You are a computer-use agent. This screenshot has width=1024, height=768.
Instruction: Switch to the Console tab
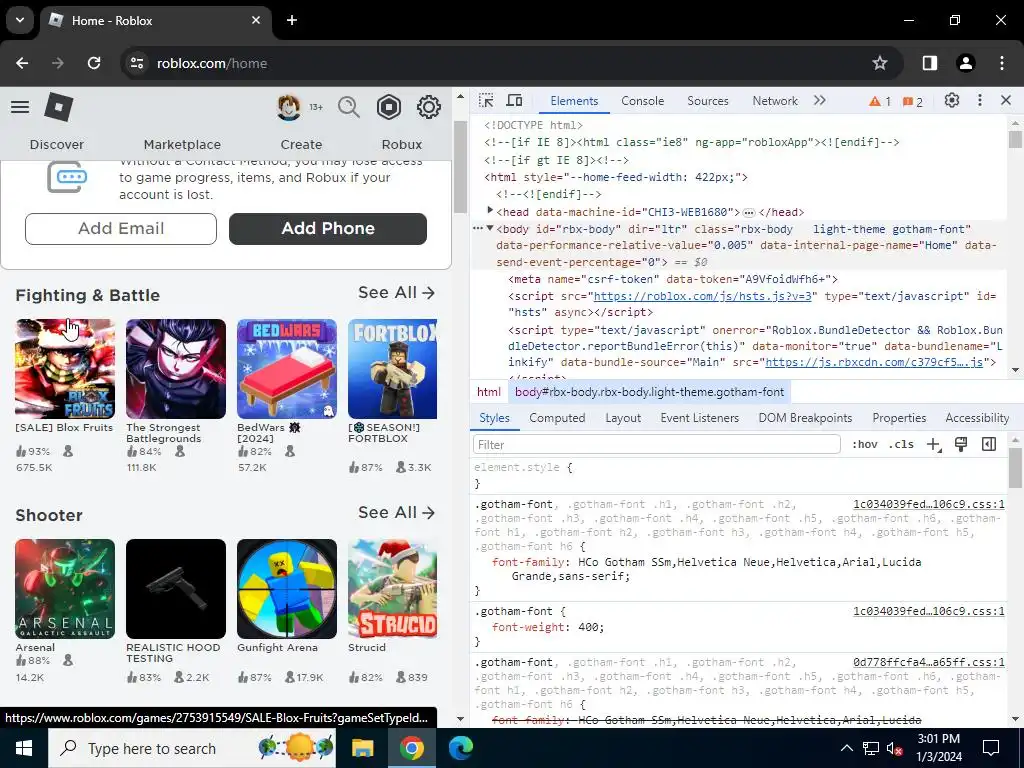point(643,101)
